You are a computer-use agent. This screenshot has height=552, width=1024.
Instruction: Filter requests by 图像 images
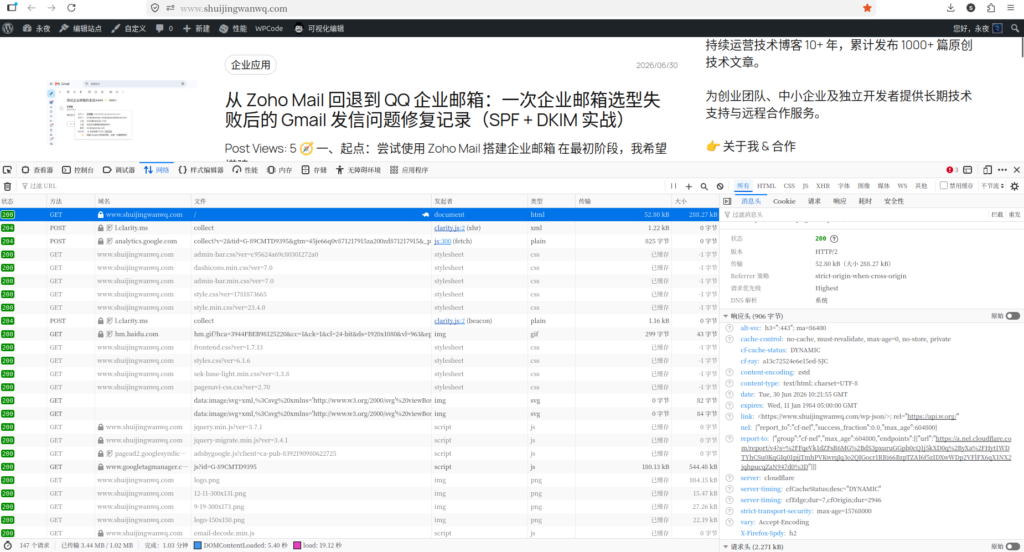click(x=863, y=186)
